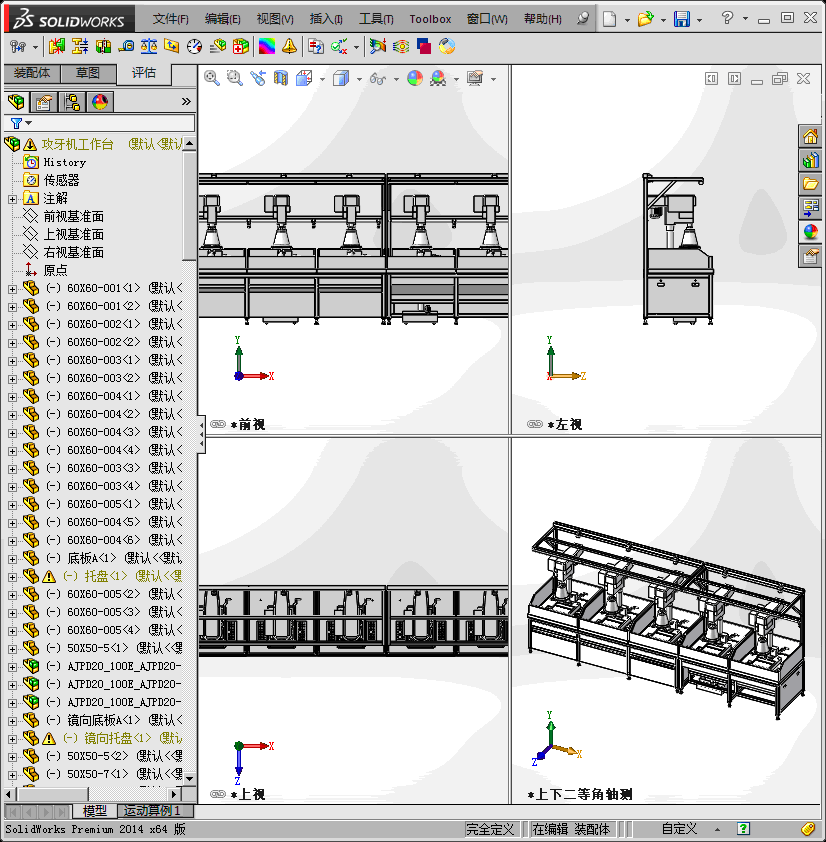Image resolution: width=826 pixels, height=842 pixels.
Task: Click the New document icon
Action: pyautogui.click(x=610, y=19)
